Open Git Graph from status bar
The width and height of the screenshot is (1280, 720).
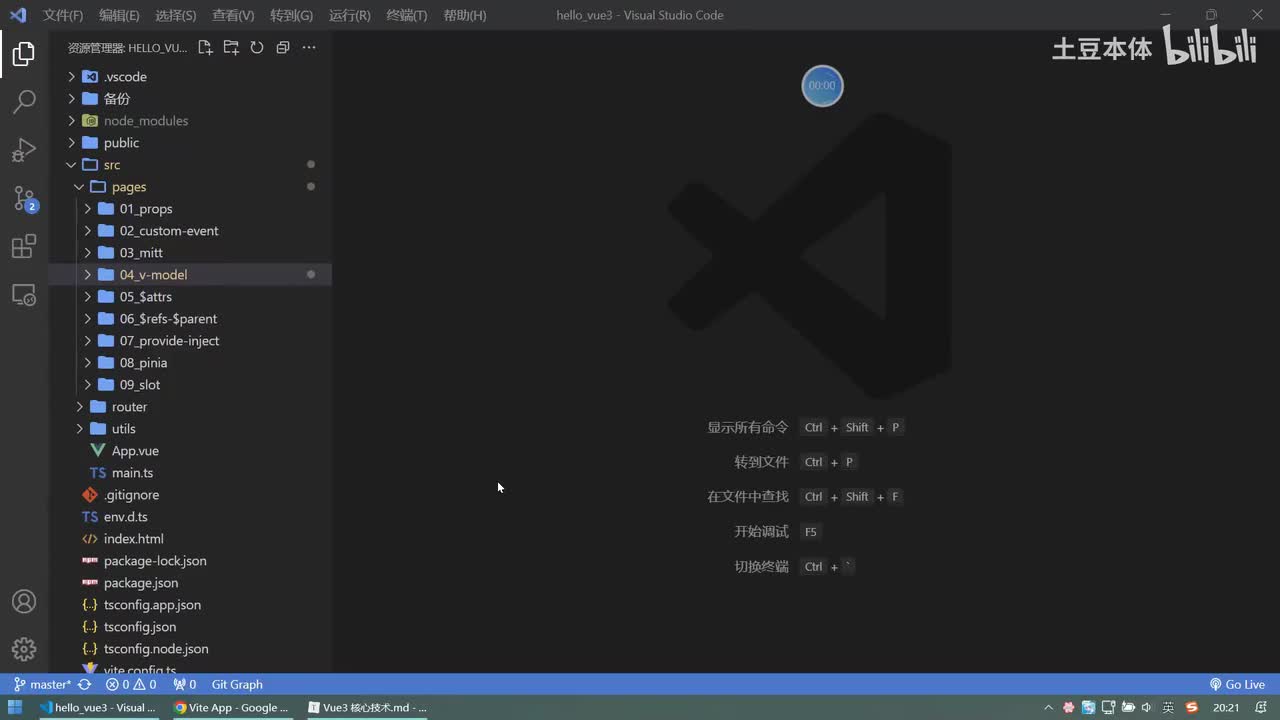pyautogui.click(x=237, y=685)
